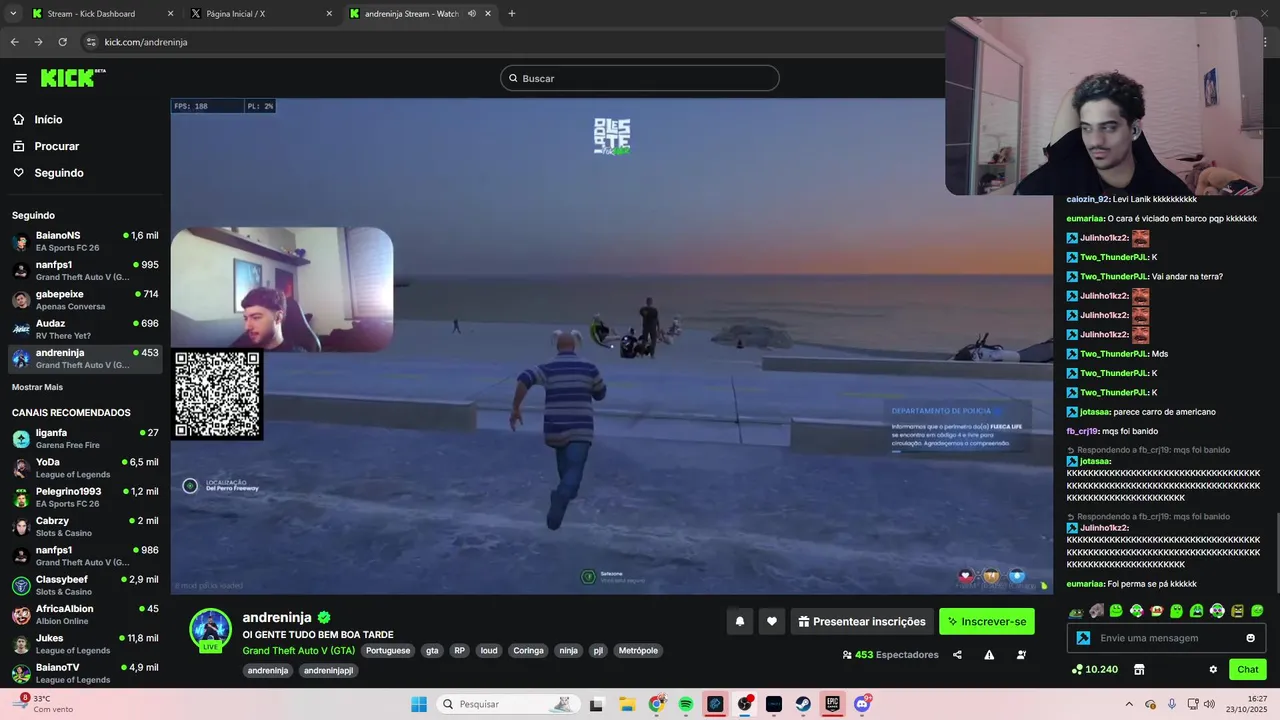
Task: Click the Envie uma mensagem chat field
Action: (1168, 638)
